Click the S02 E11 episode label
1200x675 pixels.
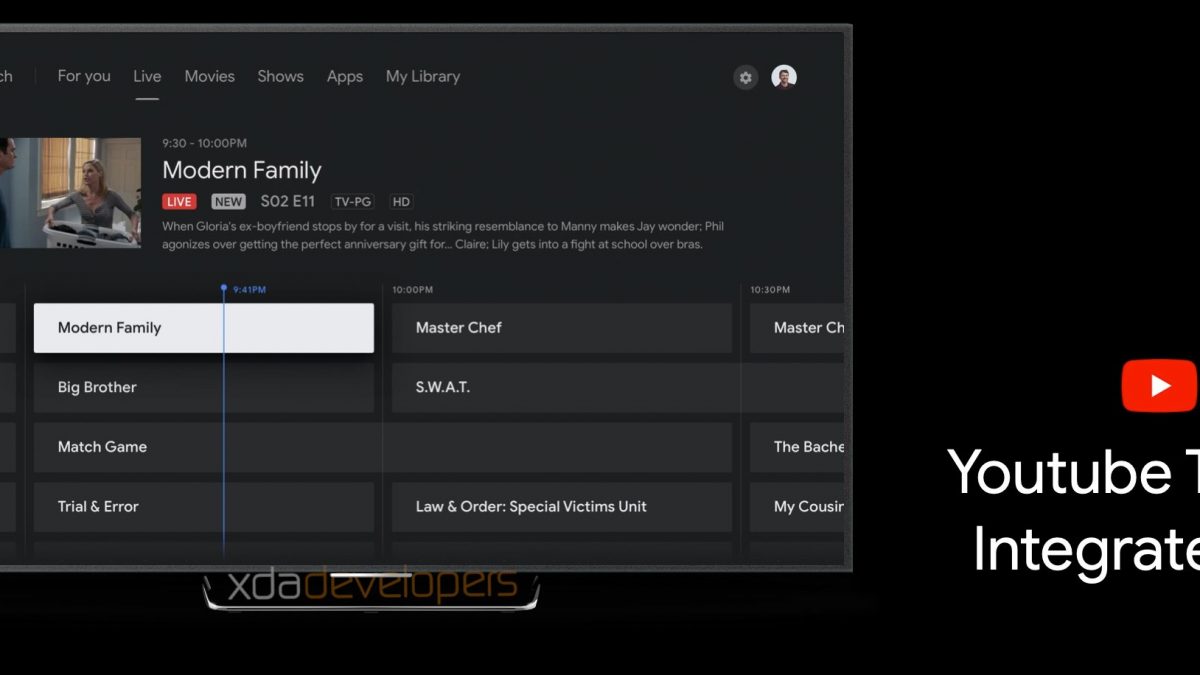point(288,202)
